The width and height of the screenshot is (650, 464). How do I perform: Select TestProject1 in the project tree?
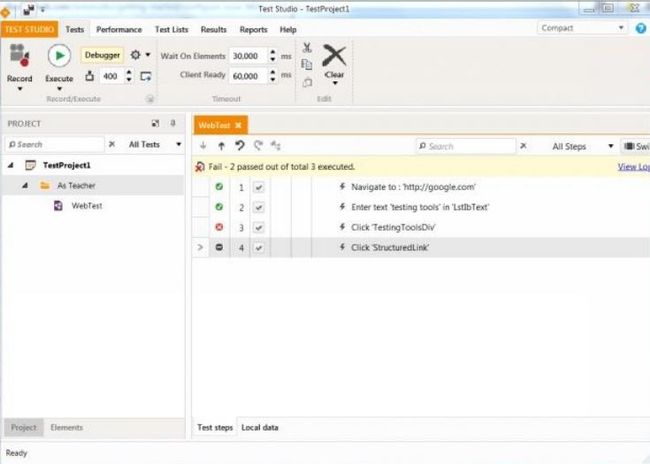point(67,165)
